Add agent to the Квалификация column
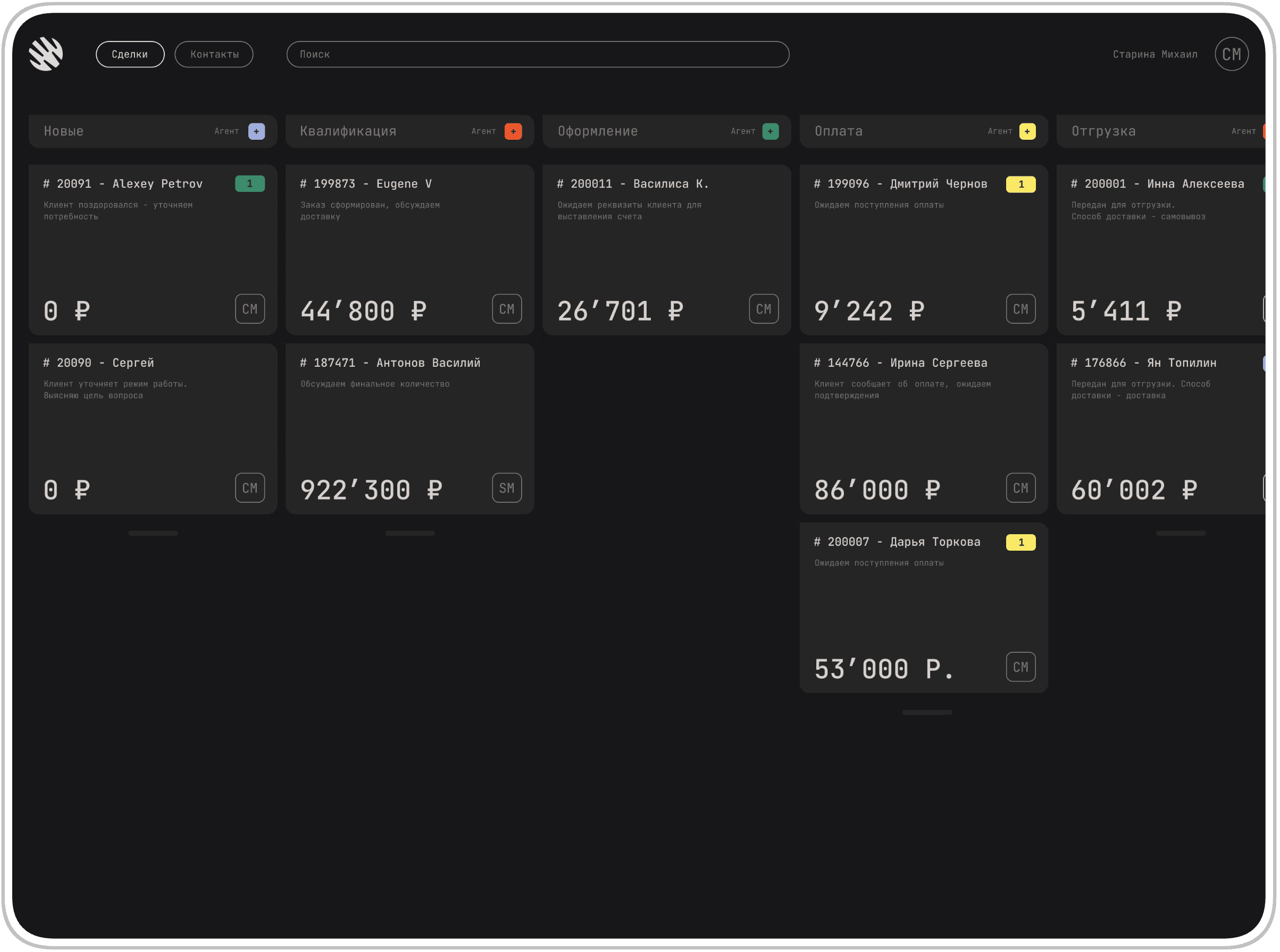Viewport: 1280px width, 952px height. 513,131
